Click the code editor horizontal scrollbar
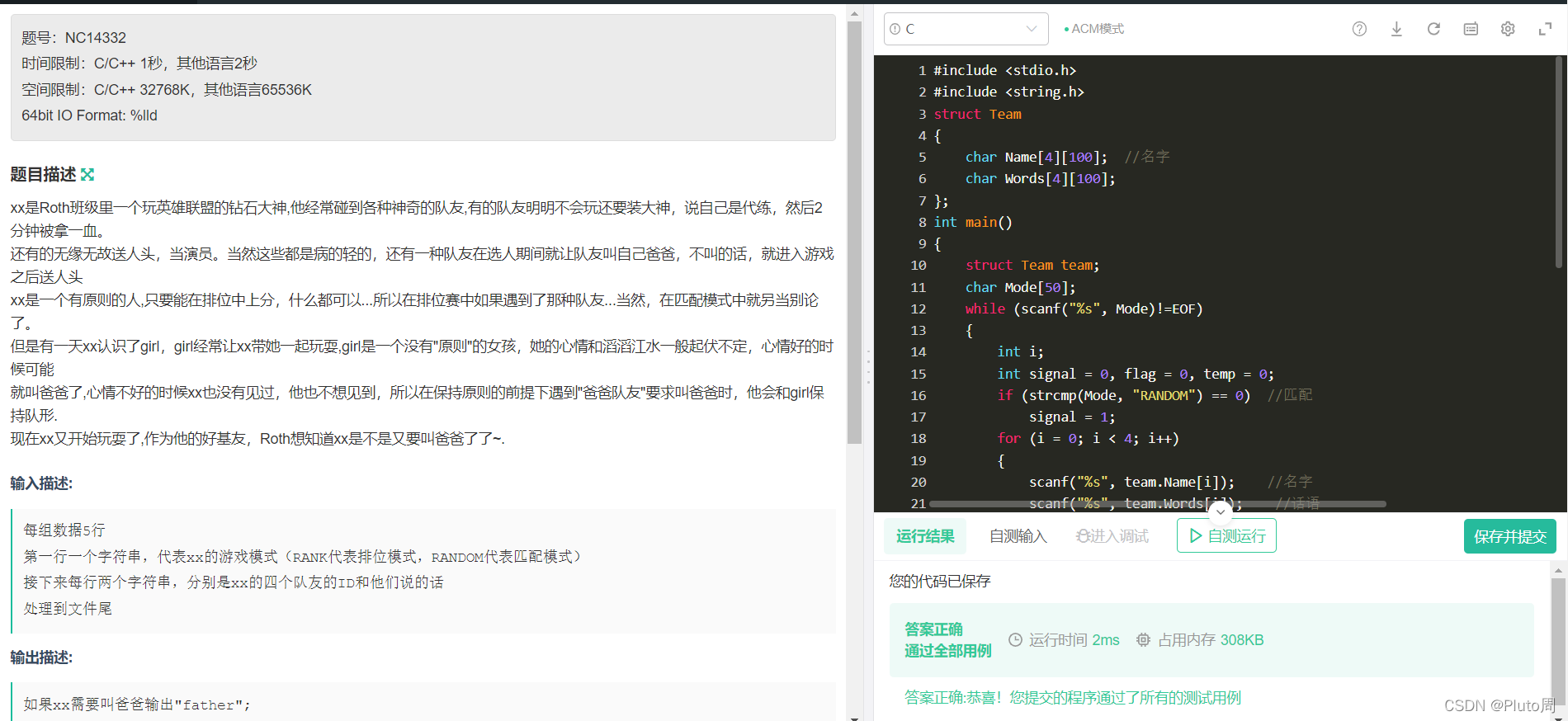Image resolution: width=1568 pixels, height=721 pixels. [x=1157, y=503]
